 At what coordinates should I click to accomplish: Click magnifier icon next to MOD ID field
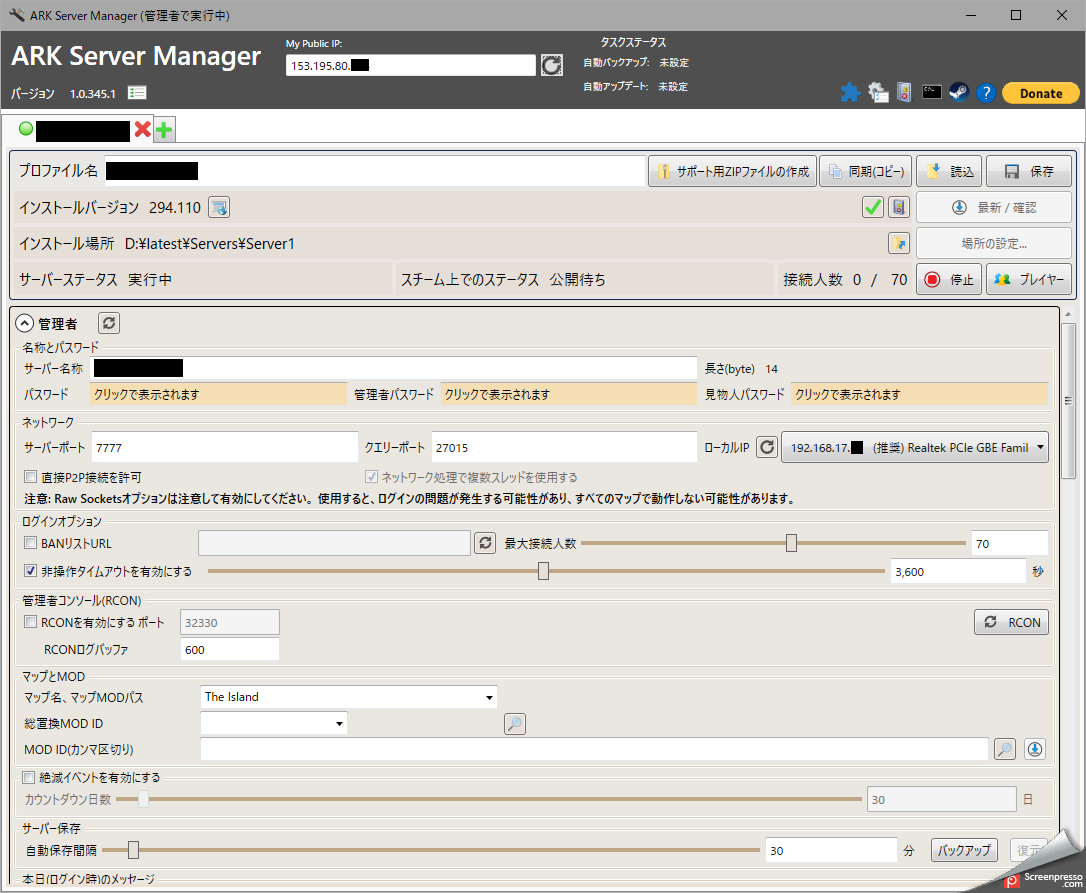point(1005,749)
